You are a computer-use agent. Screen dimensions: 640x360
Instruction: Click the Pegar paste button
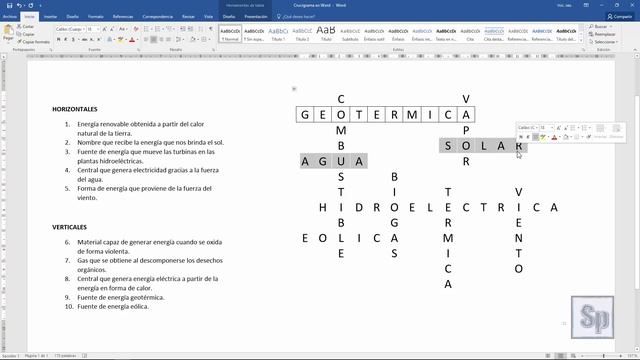coord(8,33)
